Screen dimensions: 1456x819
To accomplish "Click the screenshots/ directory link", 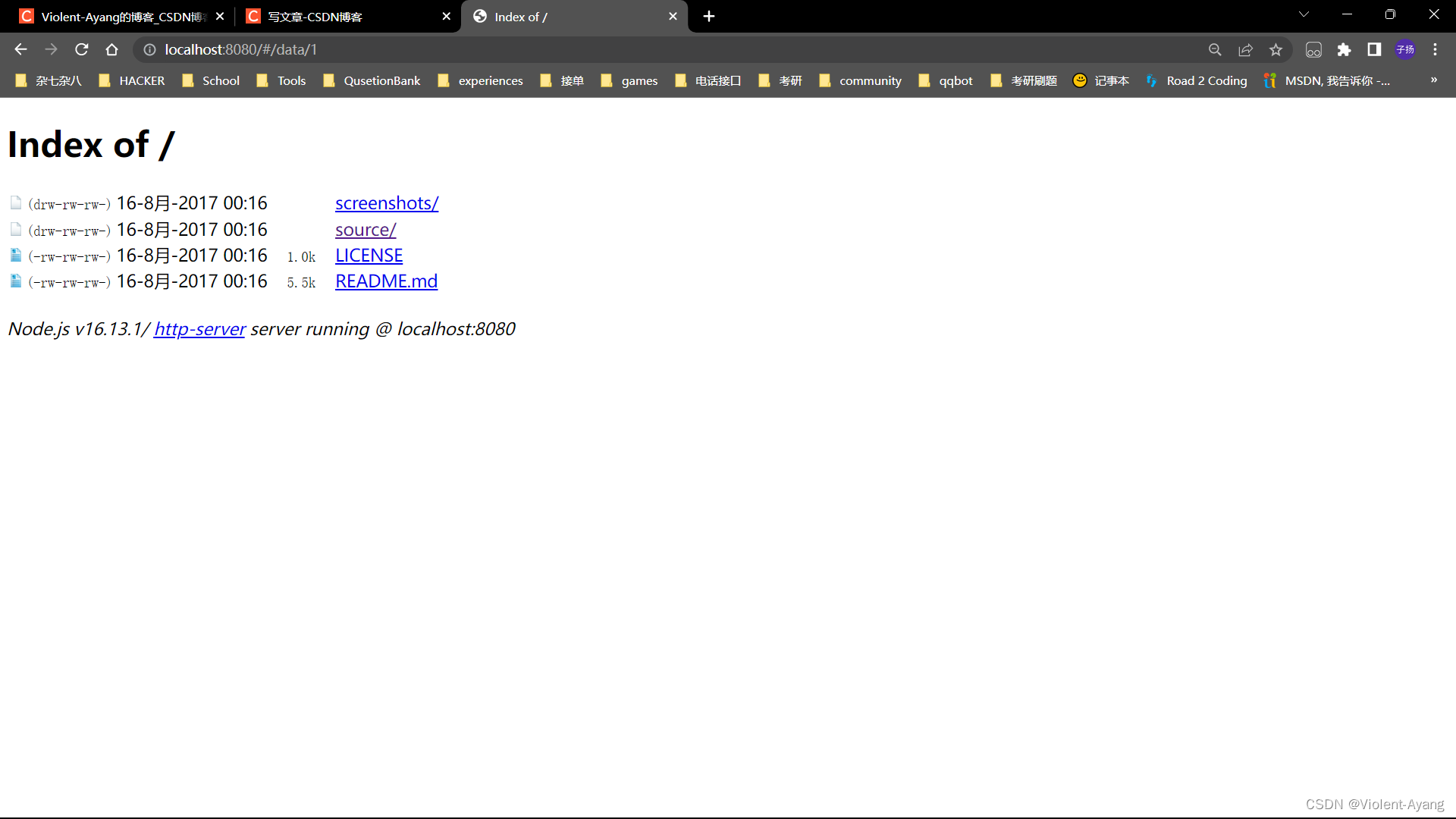I will pyautogui.click(x=387, y=203).
